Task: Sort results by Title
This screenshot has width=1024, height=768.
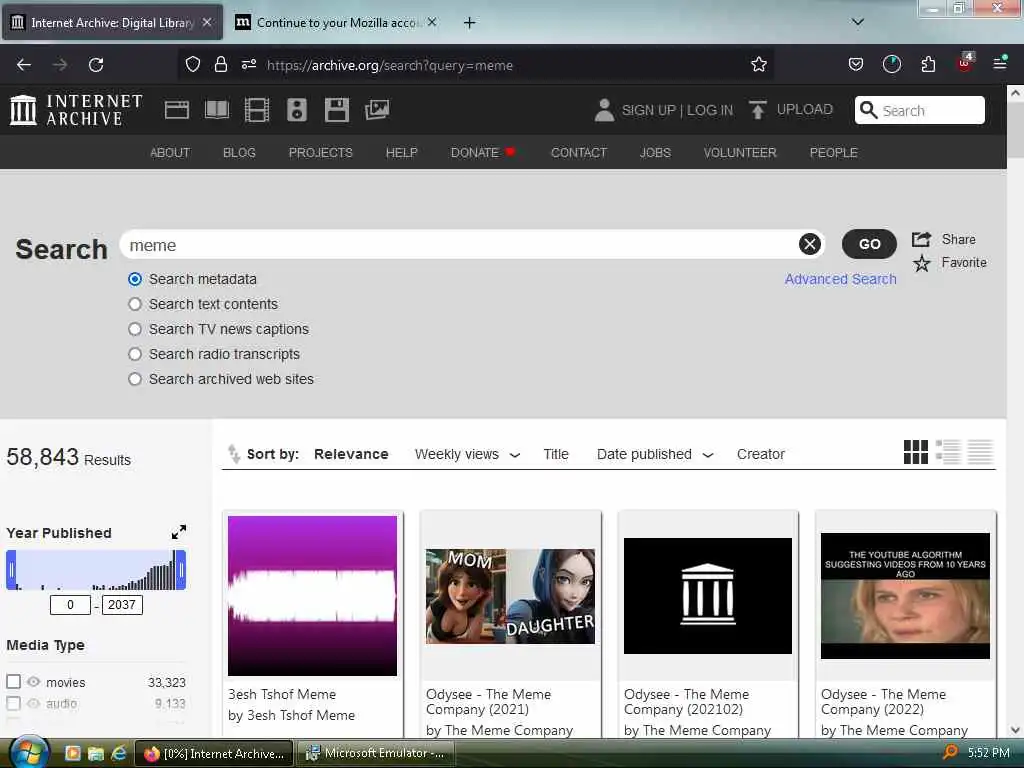Action: point(556,454)
